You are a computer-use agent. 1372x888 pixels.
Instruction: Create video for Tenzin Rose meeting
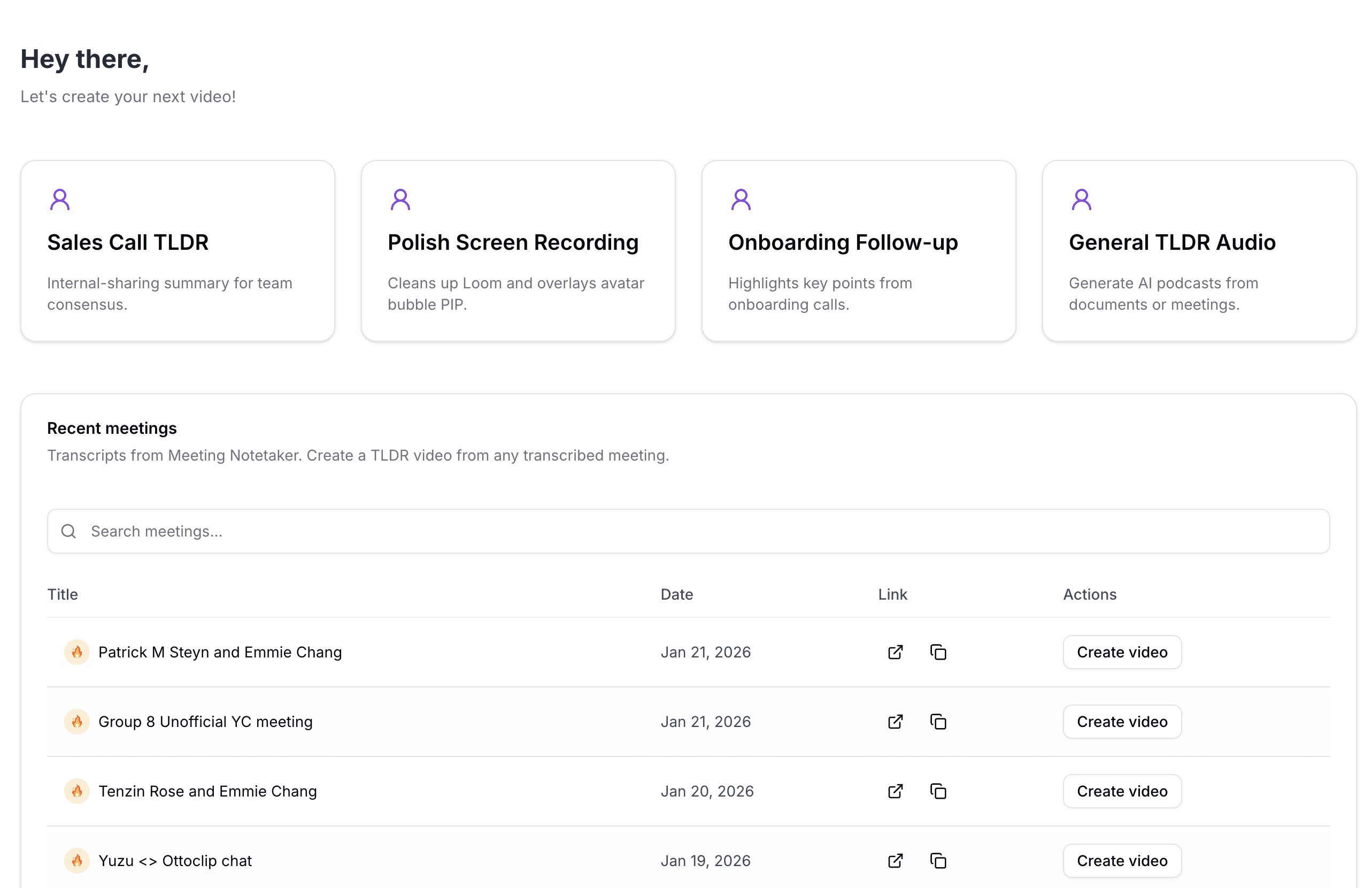click(x=1121, y=791)
